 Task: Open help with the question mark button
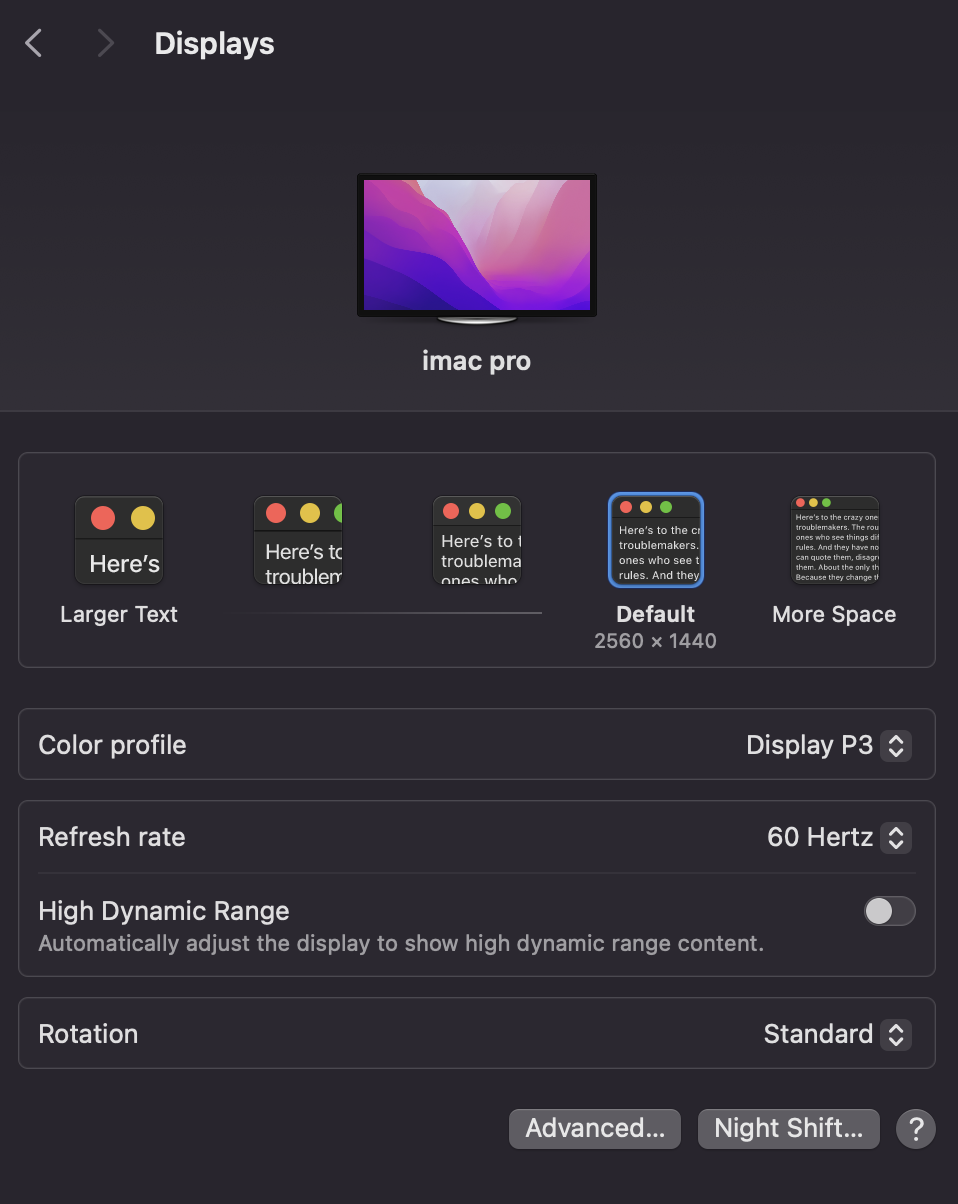(x=916, y=1129)
